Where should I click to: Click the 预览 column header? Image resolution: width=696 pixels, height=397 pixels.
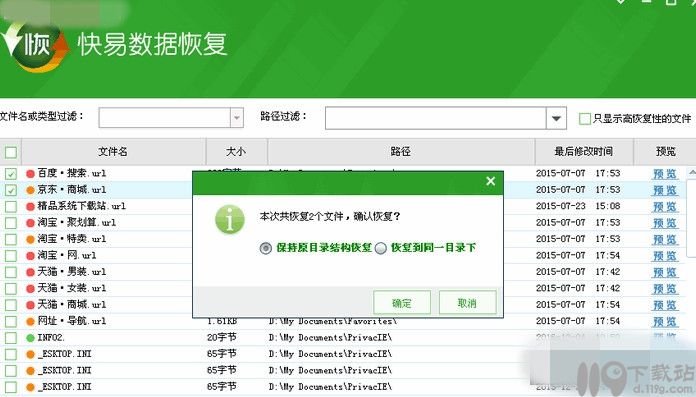665,151
